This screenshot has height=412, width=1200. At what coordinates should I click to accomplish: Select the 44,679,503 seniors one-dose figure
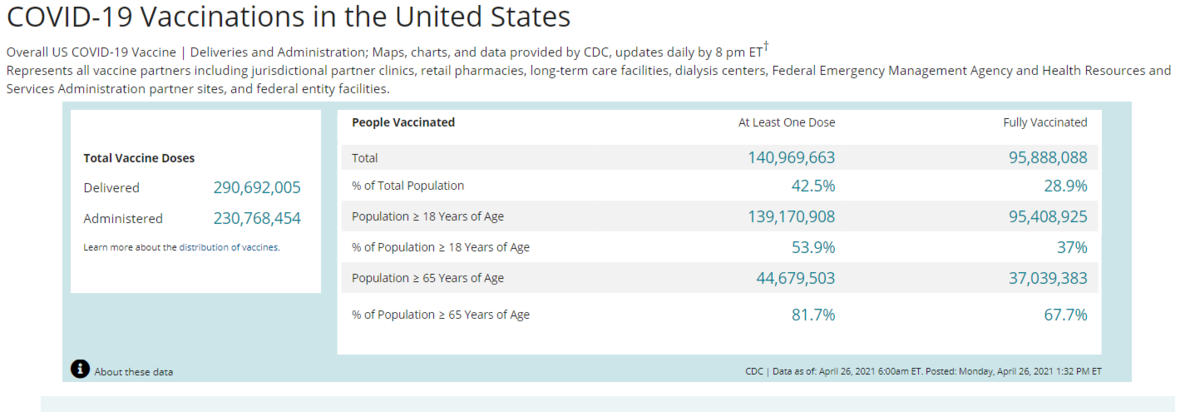pyautogui.click(x=795, y=278)
